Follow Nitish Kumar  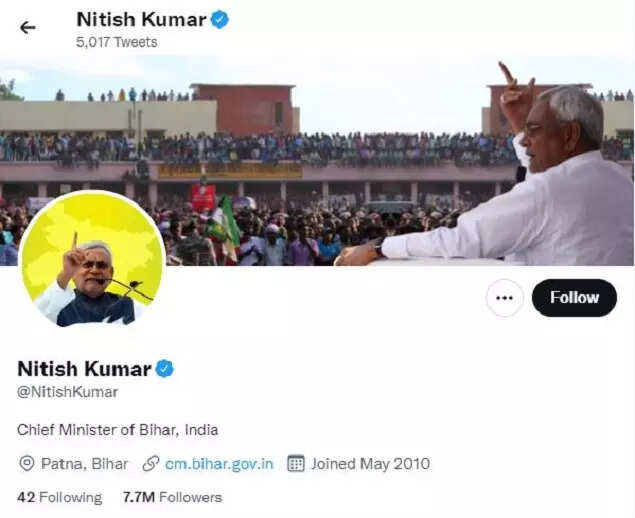pos(574,298)
